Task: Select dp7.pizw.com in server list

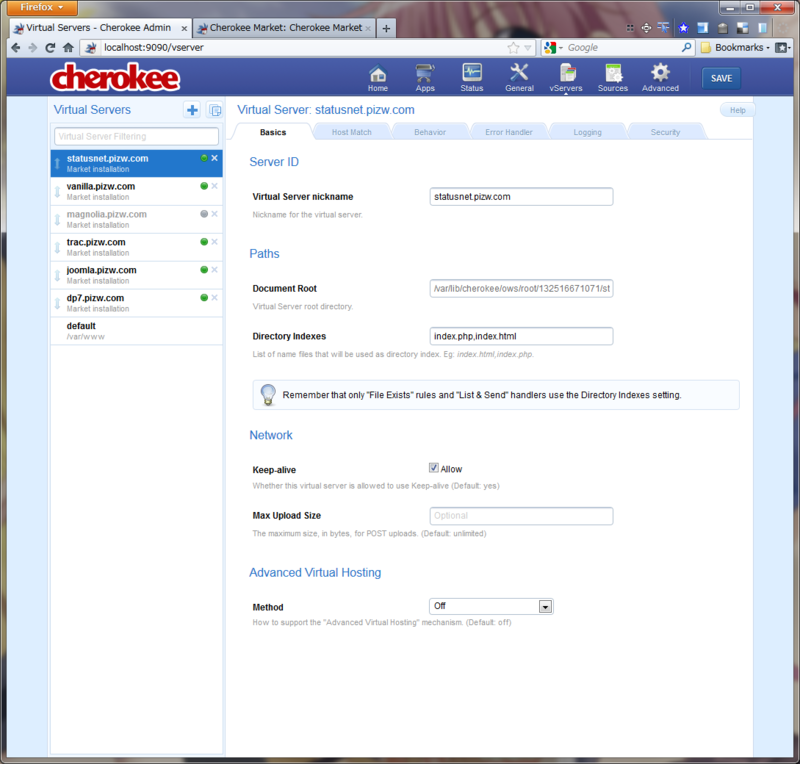Action: (x=136, y=303)
